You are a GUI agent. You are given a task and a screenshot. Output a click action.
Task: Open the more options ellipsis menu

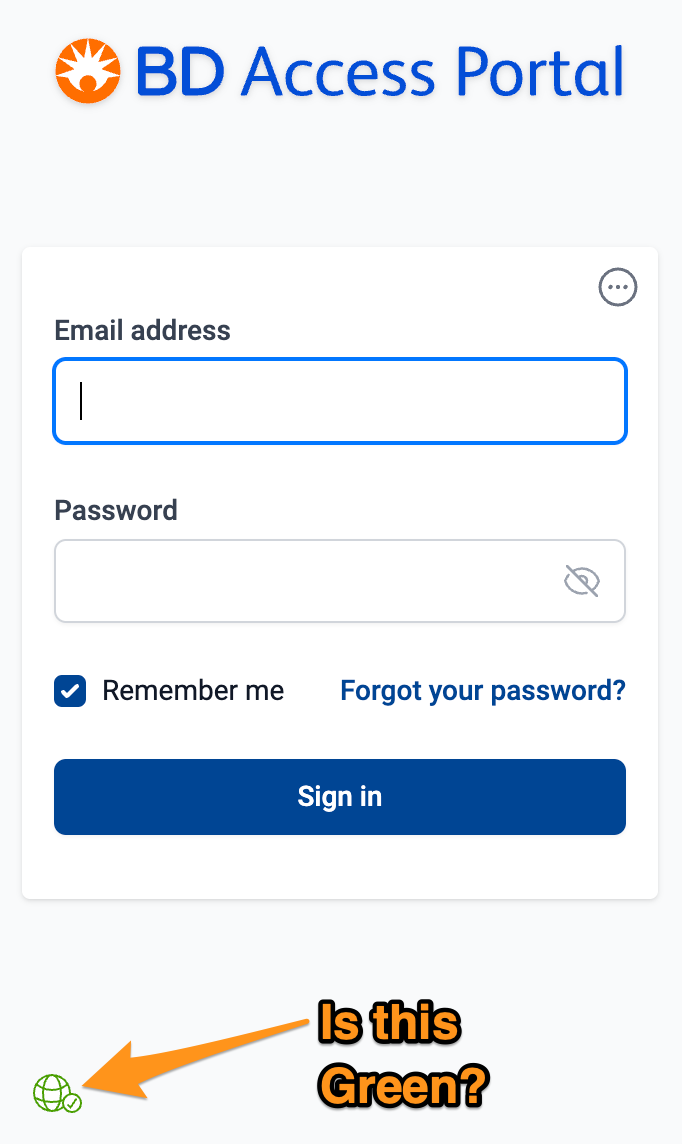(x=618, y=288)
